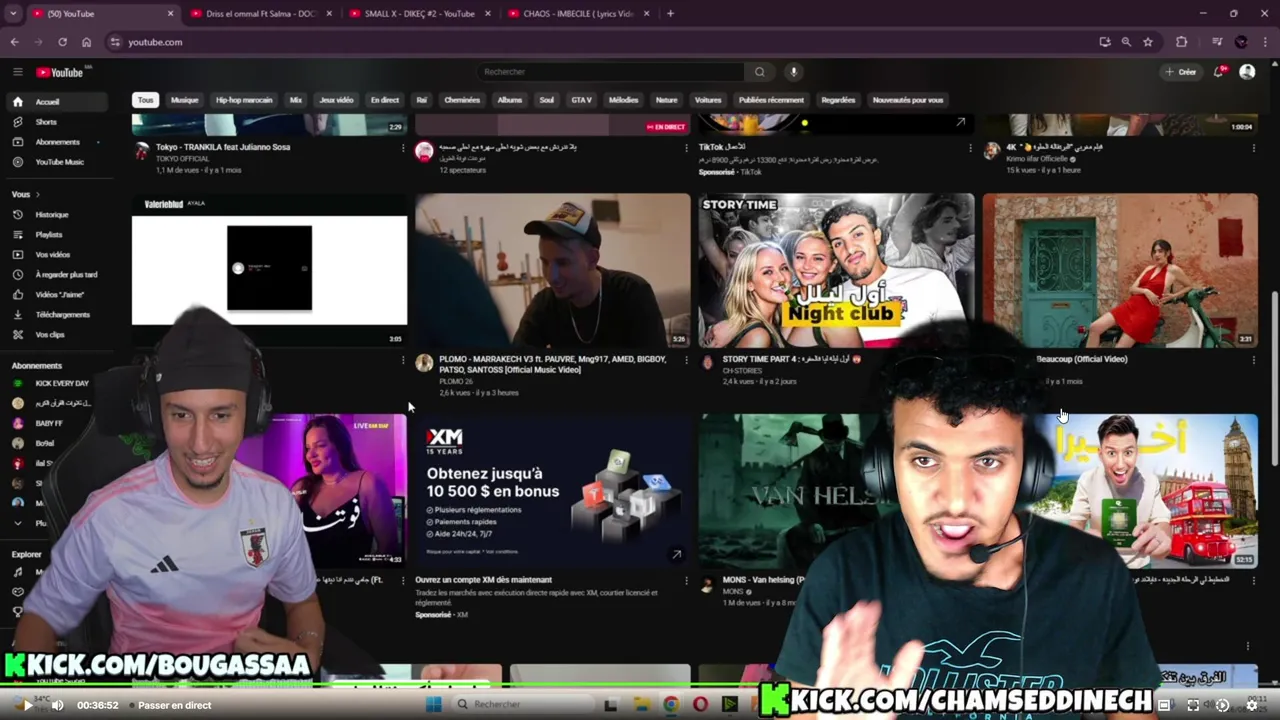This screenshot has height=720, width=1280.
Task: Open Accueil in the sidebar
Action: coord(58,102)
